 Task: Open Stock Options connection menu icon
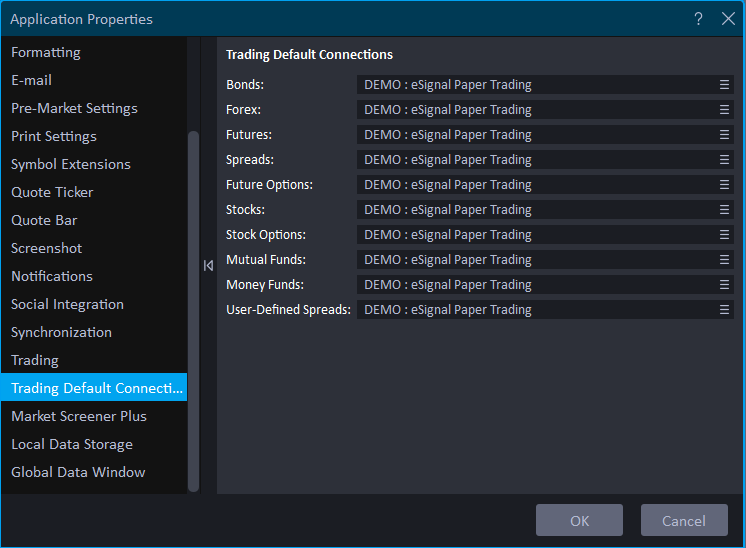724,235
